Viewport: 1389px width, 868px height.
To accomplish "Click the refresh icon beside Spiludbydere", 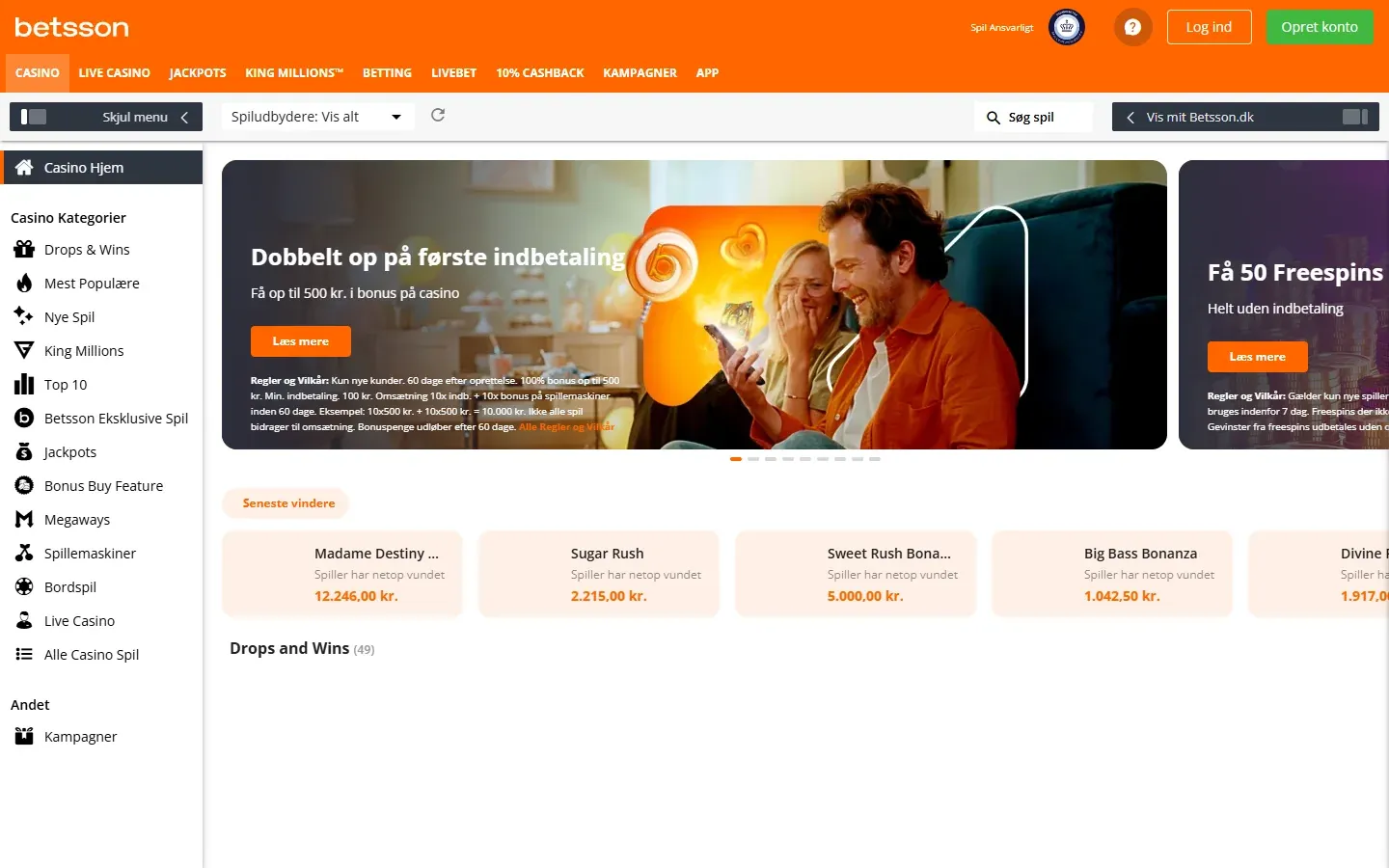I will (x=438, y=115).
